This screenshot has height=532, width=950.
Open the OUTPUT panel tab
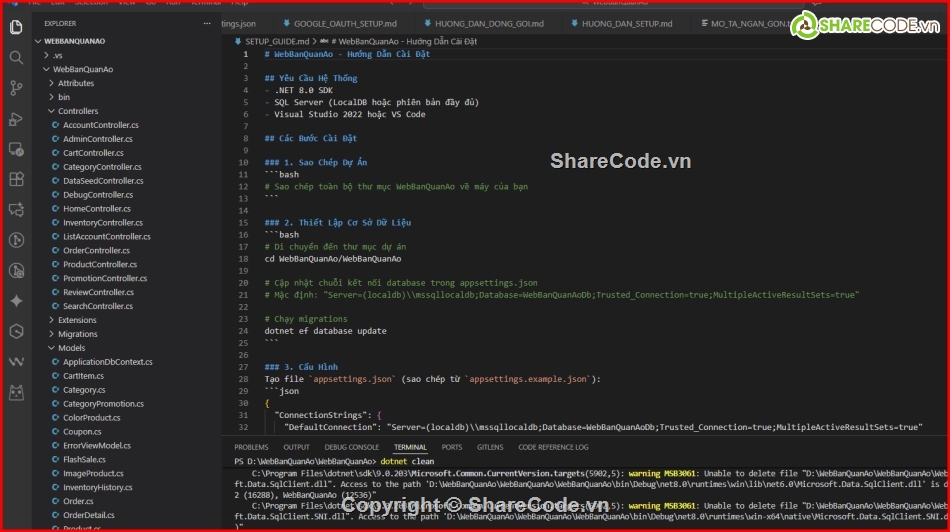click(296, 447)
